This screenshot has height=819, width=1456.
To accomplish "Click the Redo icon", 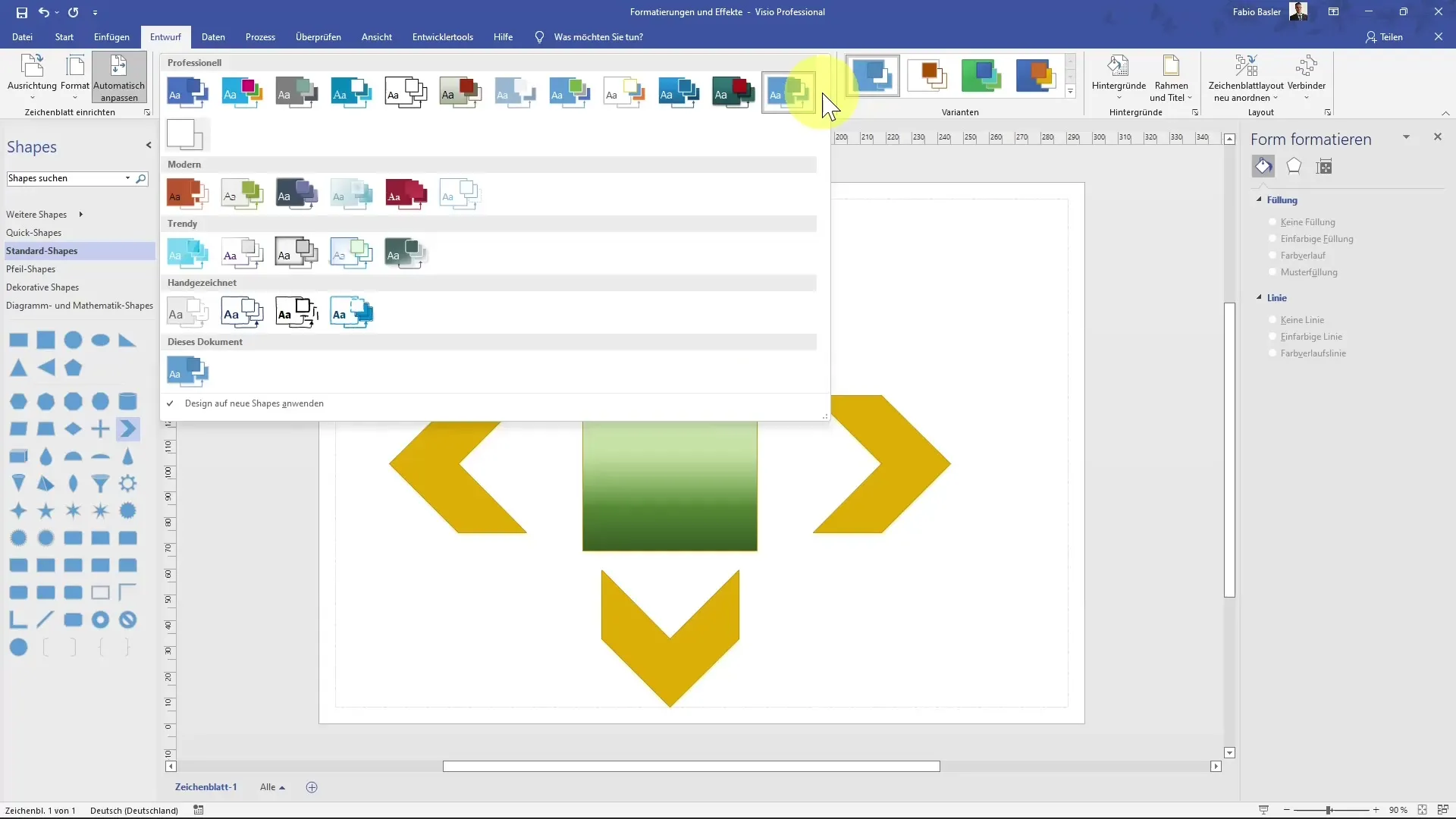I will [x=74, y=12].
